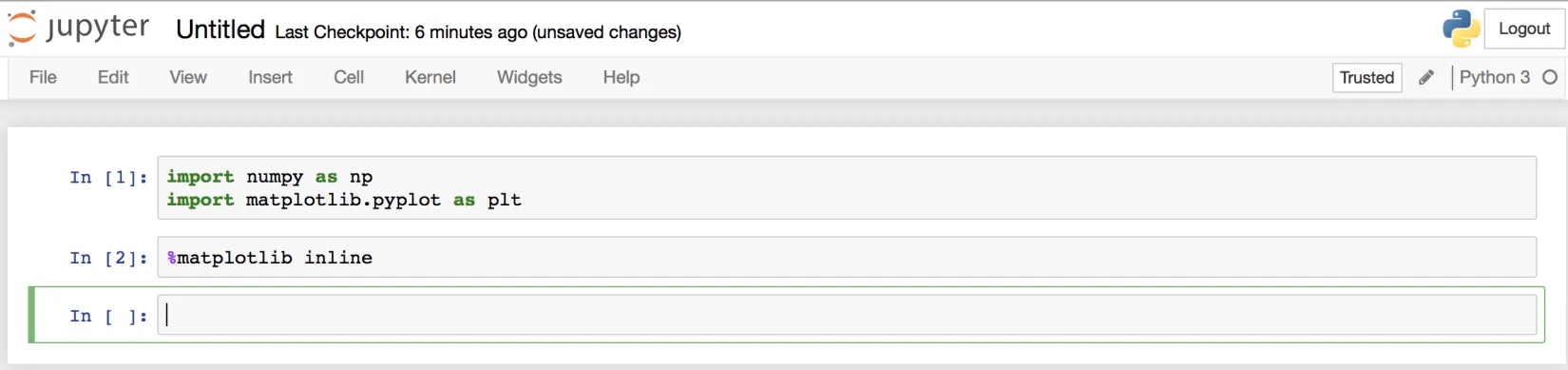Click the kernel idle circle indicator

pyautogui.click(x=1550, y=77)
